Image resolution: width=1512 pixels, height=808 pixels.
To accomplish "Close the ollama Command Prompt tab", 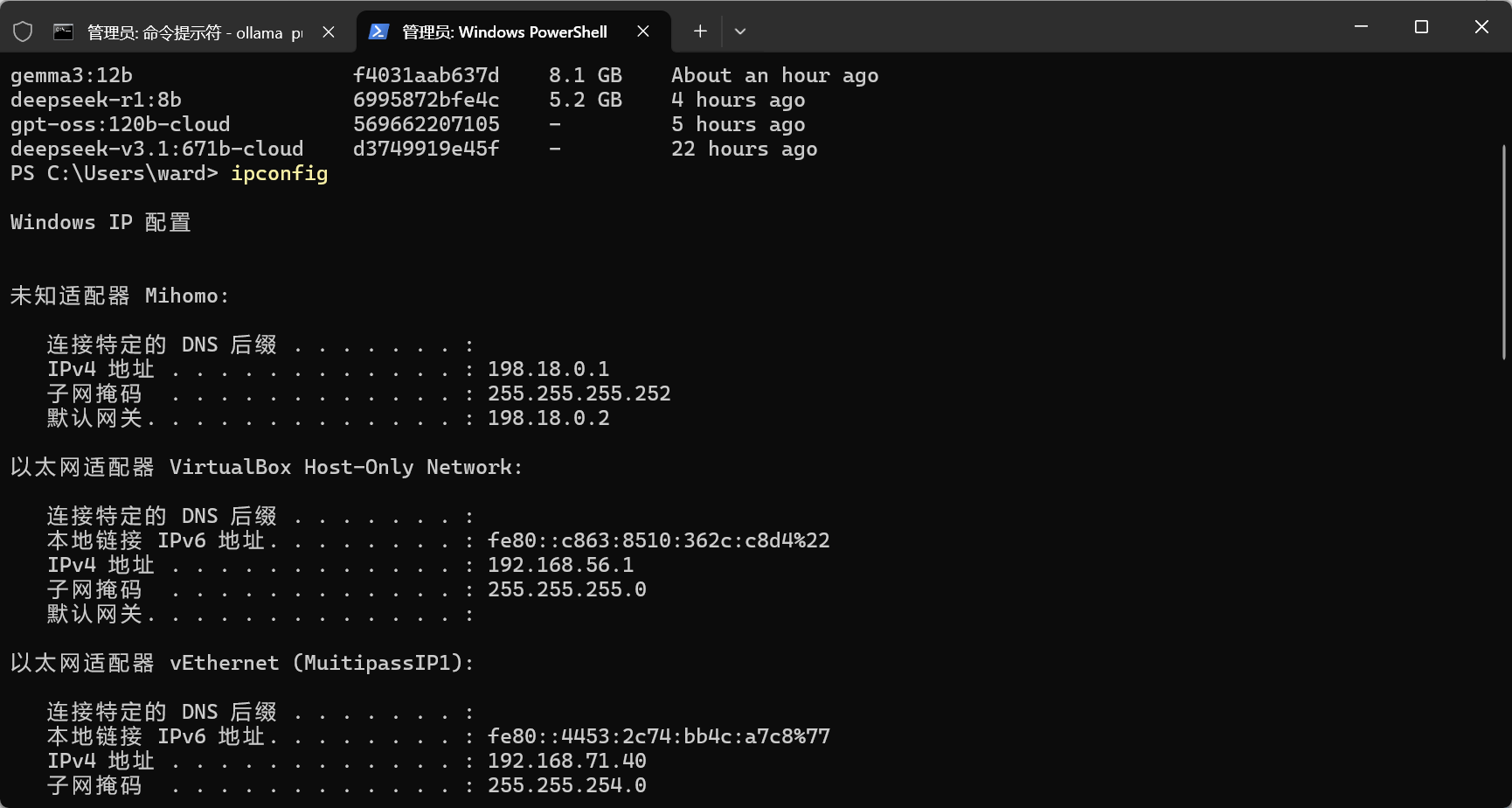I will pyautogui.click(x=329, y=32).
